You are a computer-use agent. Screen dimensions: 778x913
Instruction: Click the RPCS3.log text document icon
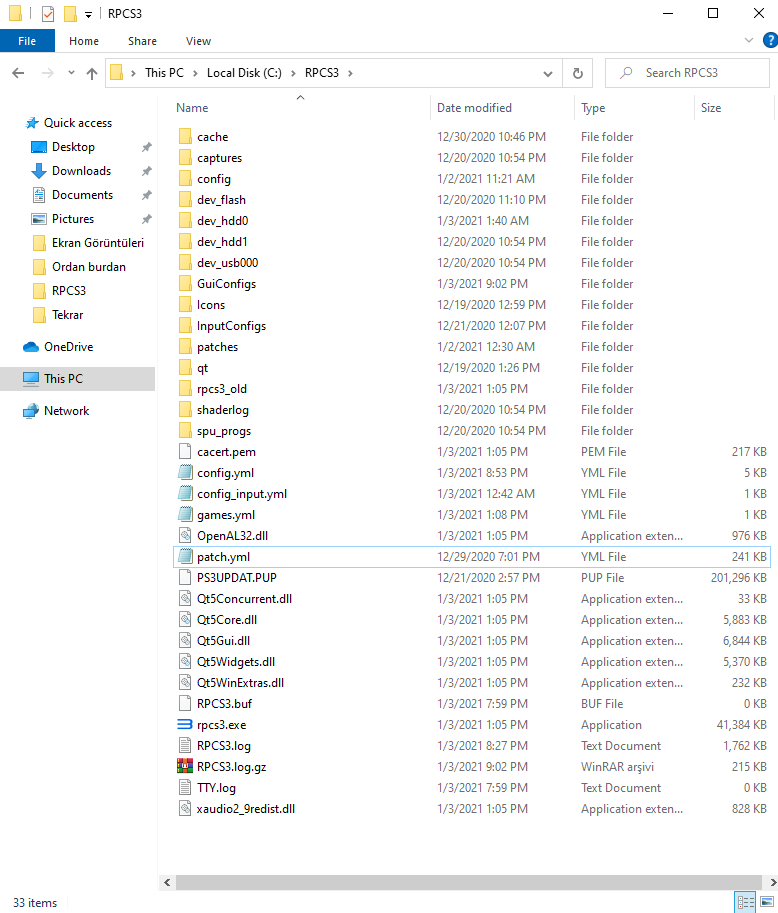tap(185, 745)
